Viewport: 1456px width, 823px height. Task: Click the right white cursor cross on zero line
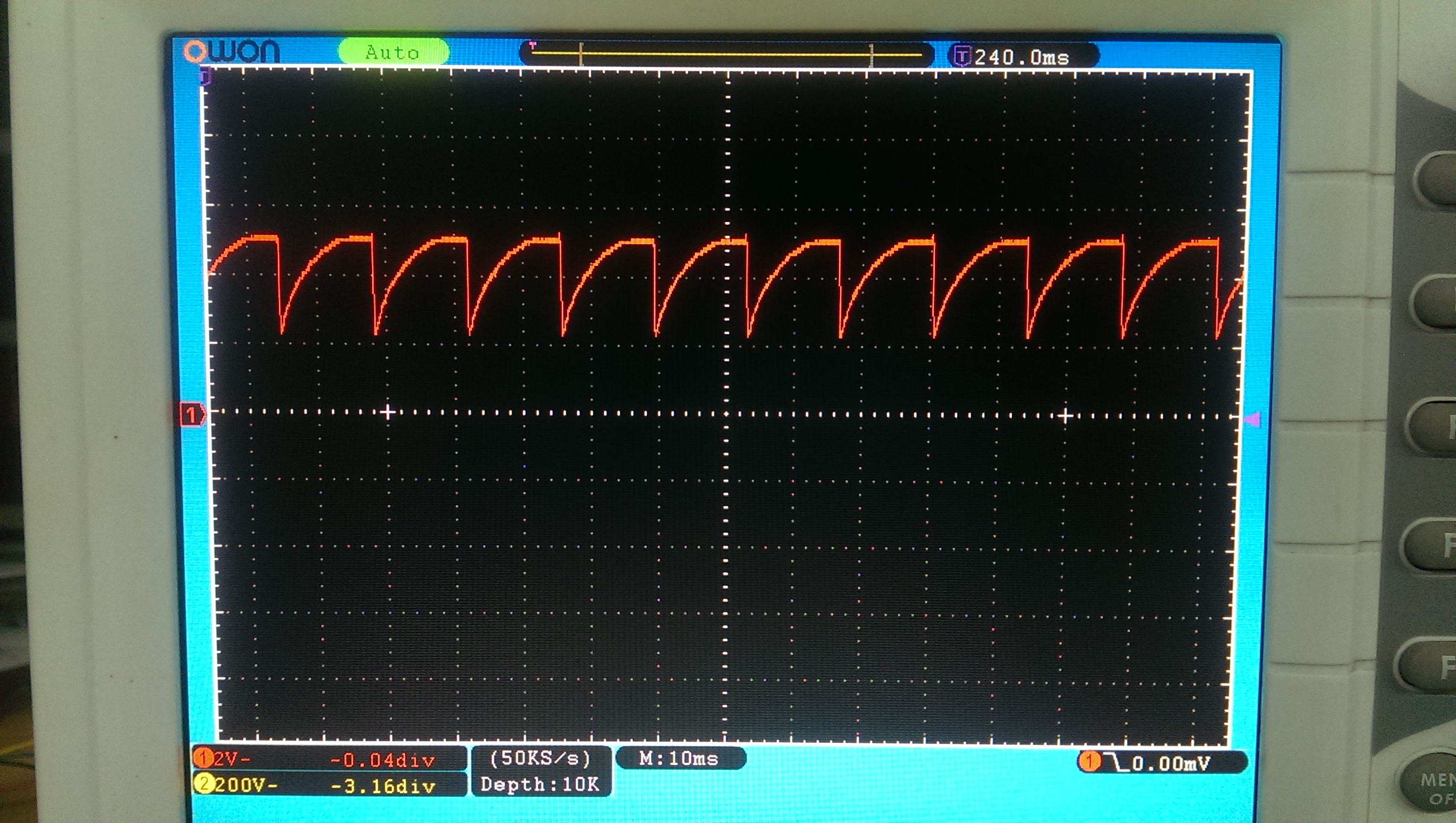click(1065, 416)
